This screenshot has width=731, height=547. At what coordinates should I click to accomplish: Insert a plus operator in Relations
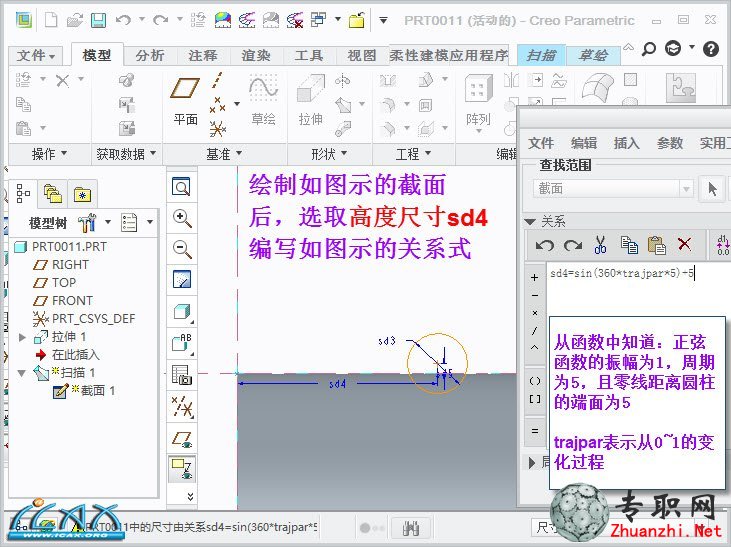535,277
